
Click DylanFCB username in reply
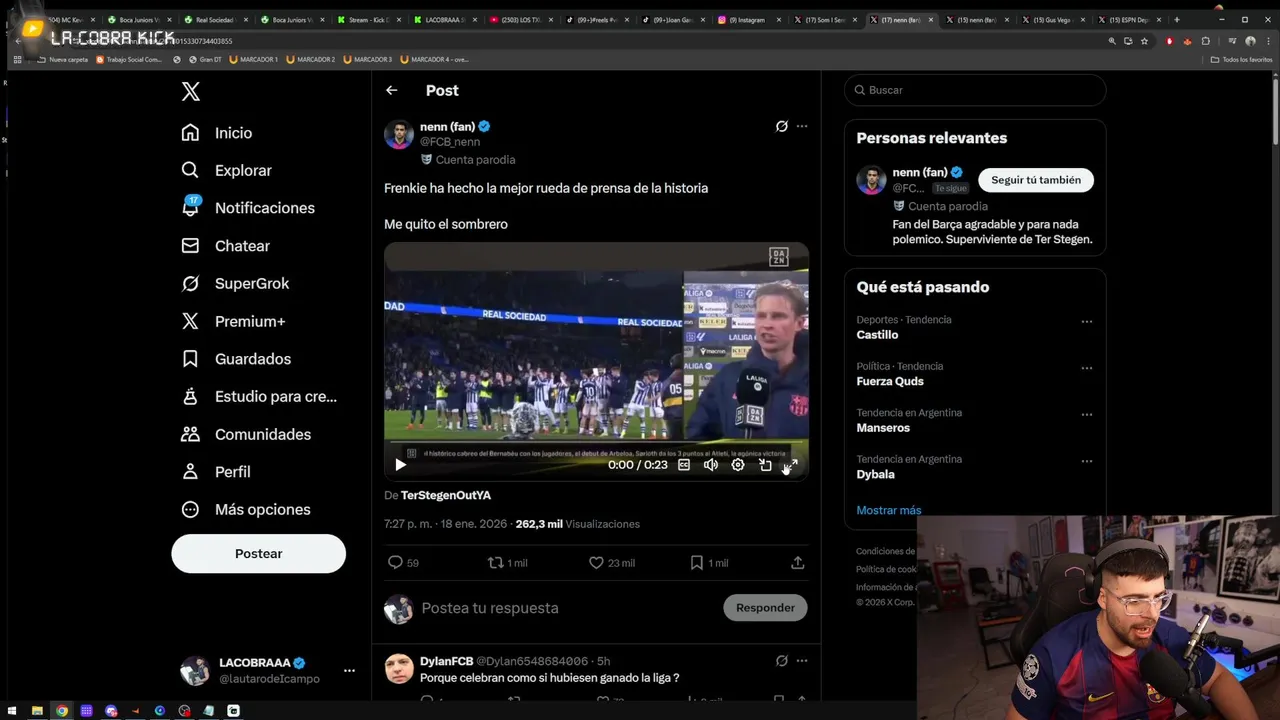[x=447, y=662]
